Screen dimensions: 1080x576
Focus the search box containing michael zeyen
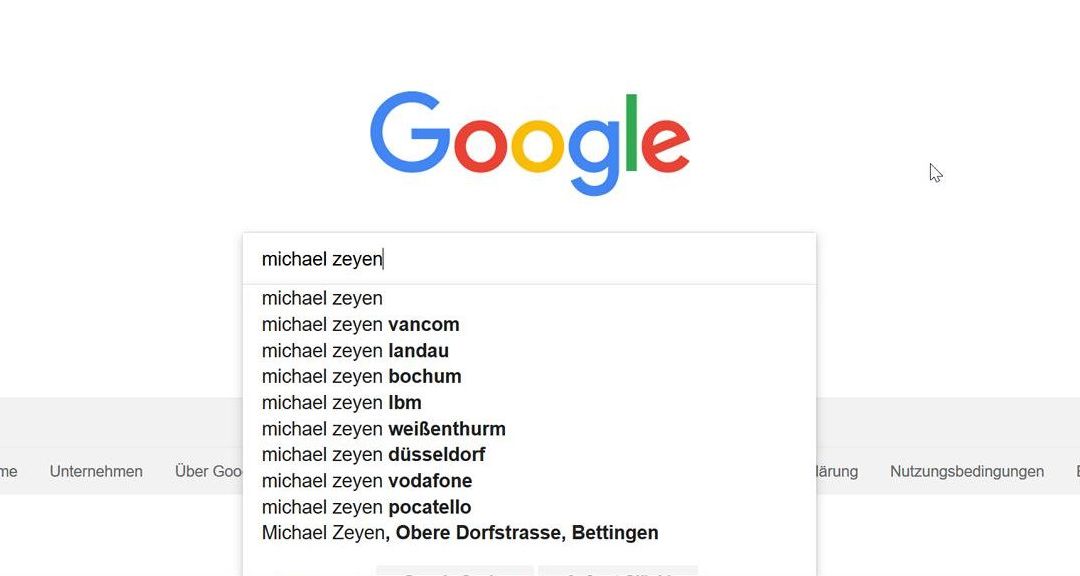530,259
